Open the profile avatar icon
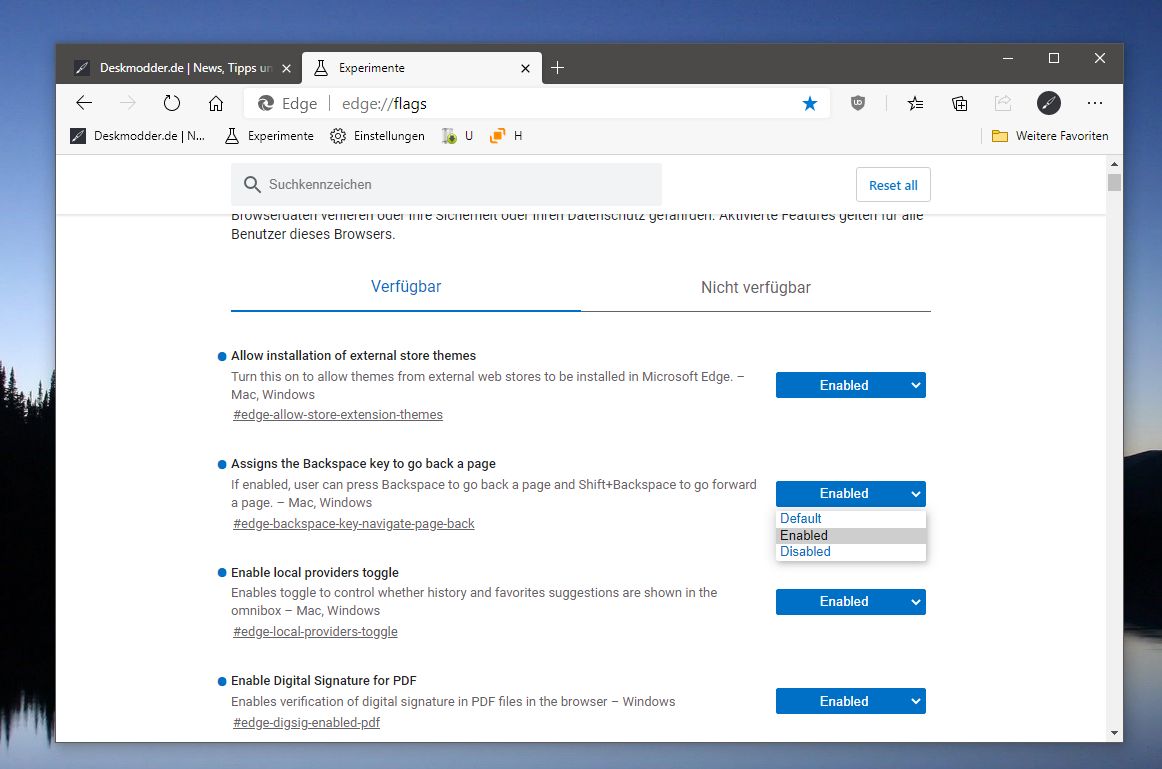This screenshot has width=1162, height=769. coord(1049,103)
